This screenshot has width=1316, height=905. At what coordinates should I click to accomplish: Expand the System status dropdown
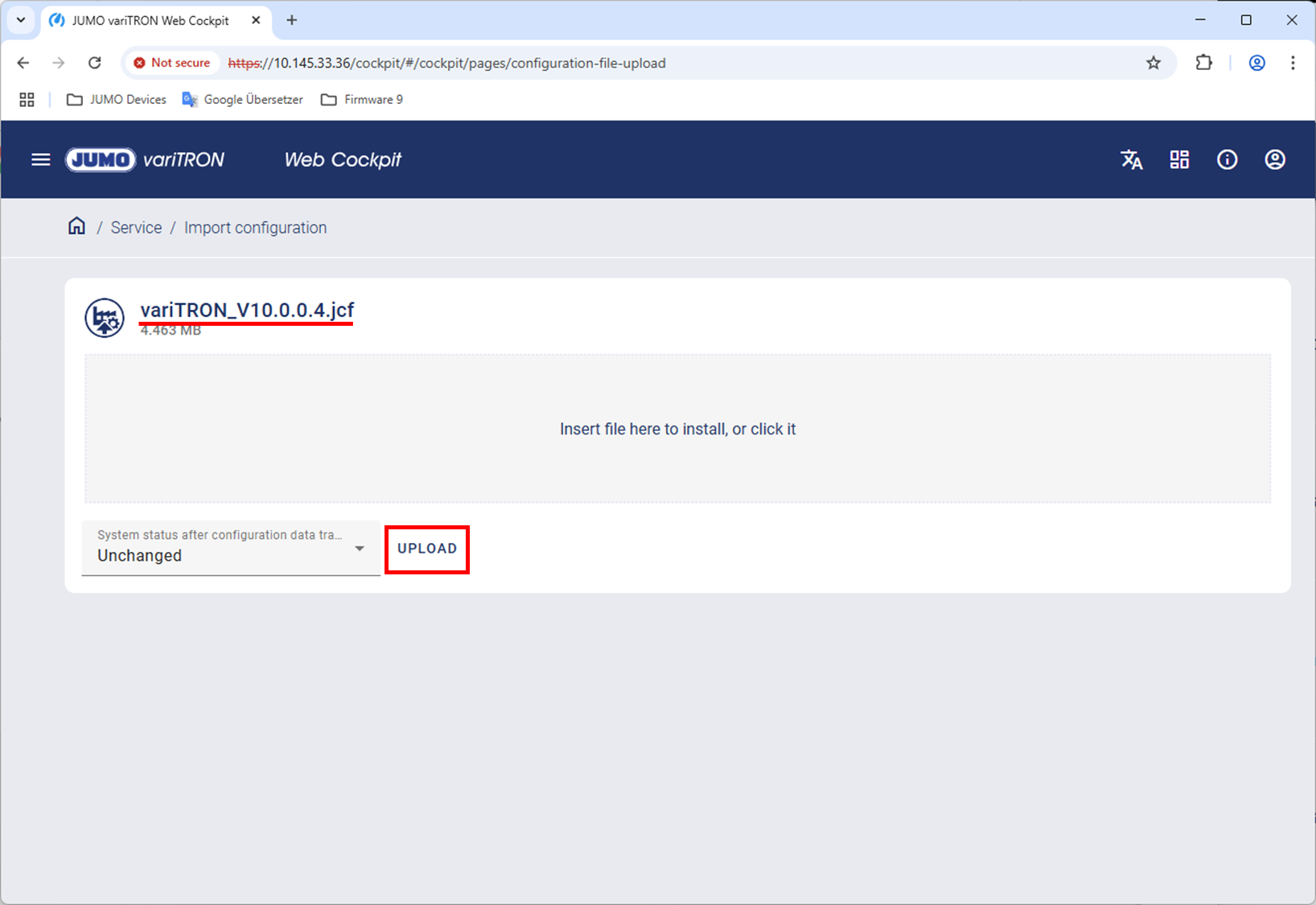tap(231, 548)
